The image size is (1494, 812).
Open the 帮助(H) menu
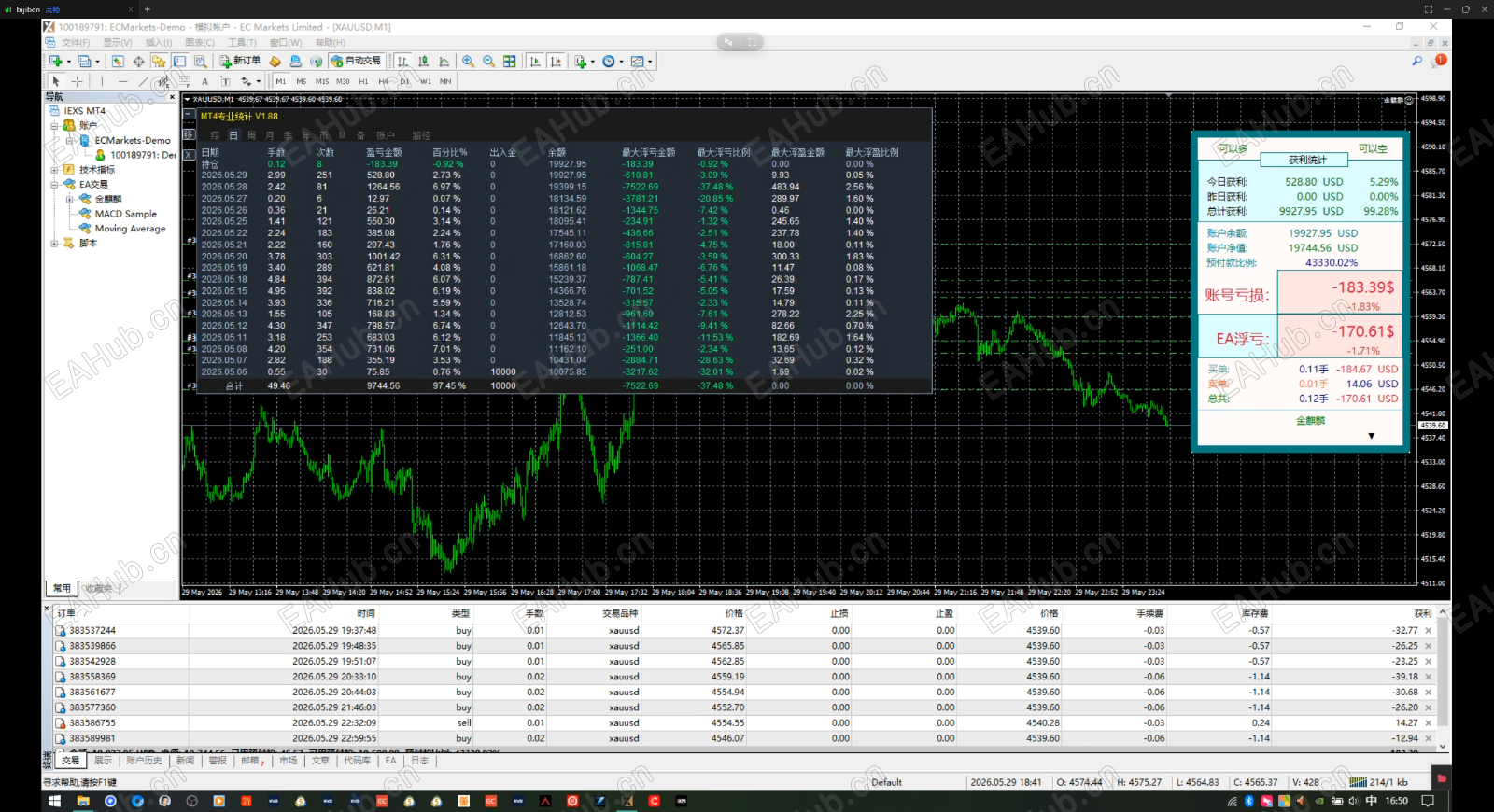click(x=331, y=43)
